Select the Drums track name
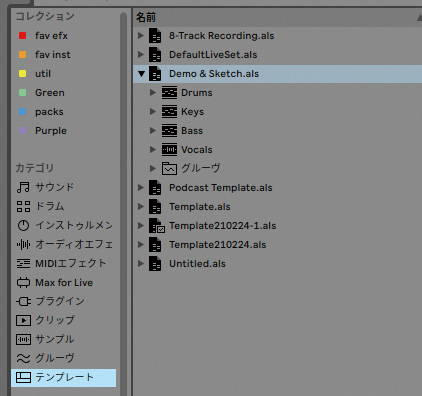This screenshot has height=396, width=422. 197,93
